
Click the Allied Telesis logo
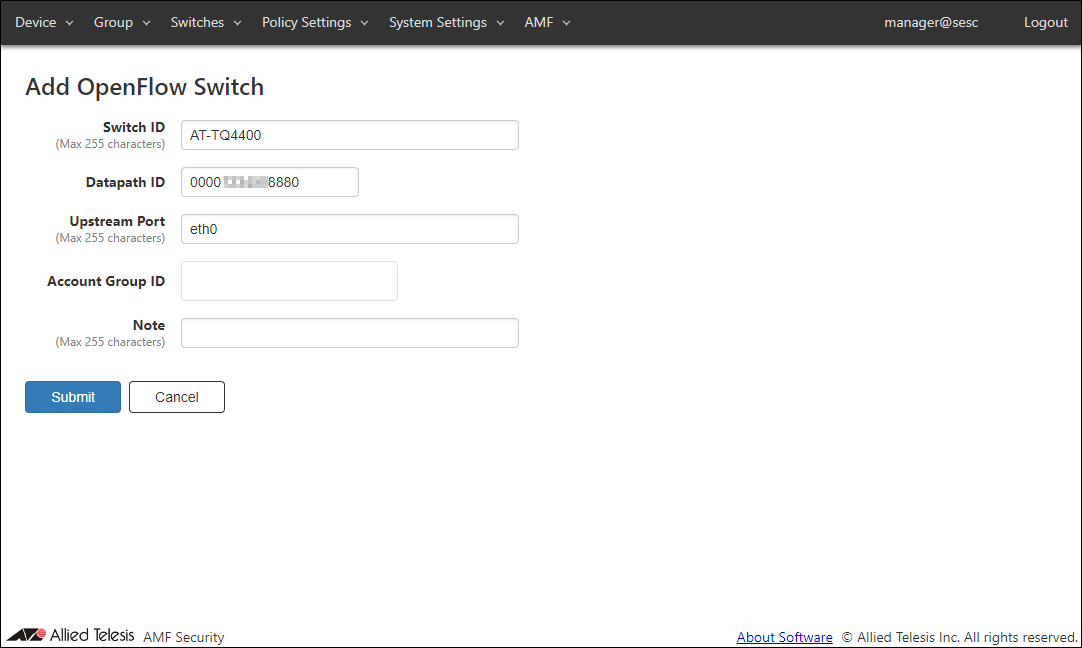pyautogui.click(x=70, y=635)
